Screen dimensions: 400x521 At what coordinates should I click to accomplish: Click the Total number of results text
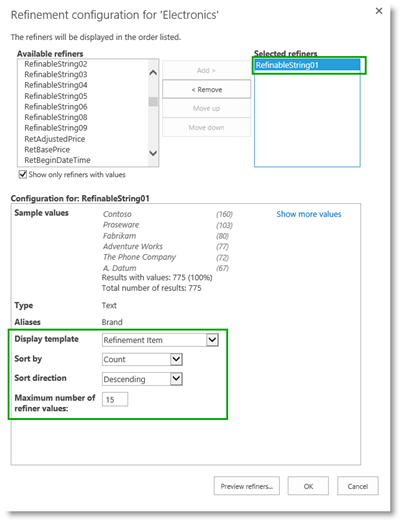151,288
